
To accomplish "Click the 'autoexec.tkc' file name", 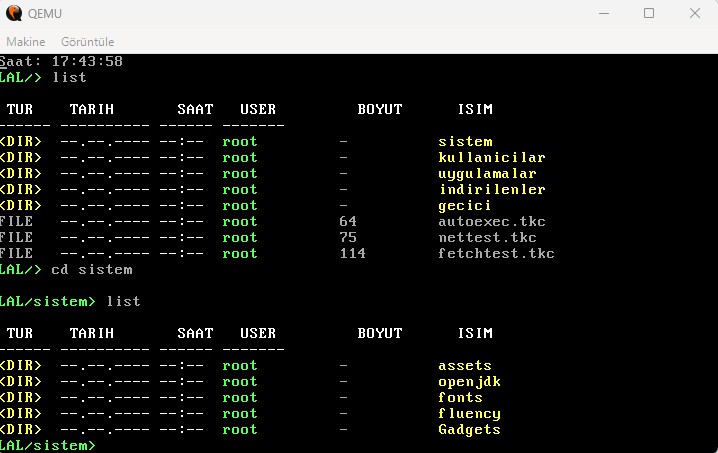I will point(492,222).
